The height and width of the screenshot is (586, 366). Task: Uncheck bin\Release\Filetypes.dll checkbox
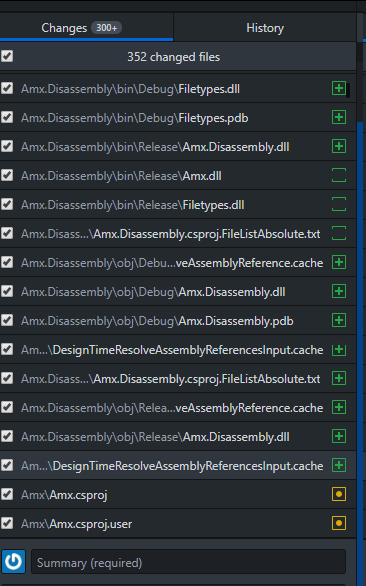point(7,204)
